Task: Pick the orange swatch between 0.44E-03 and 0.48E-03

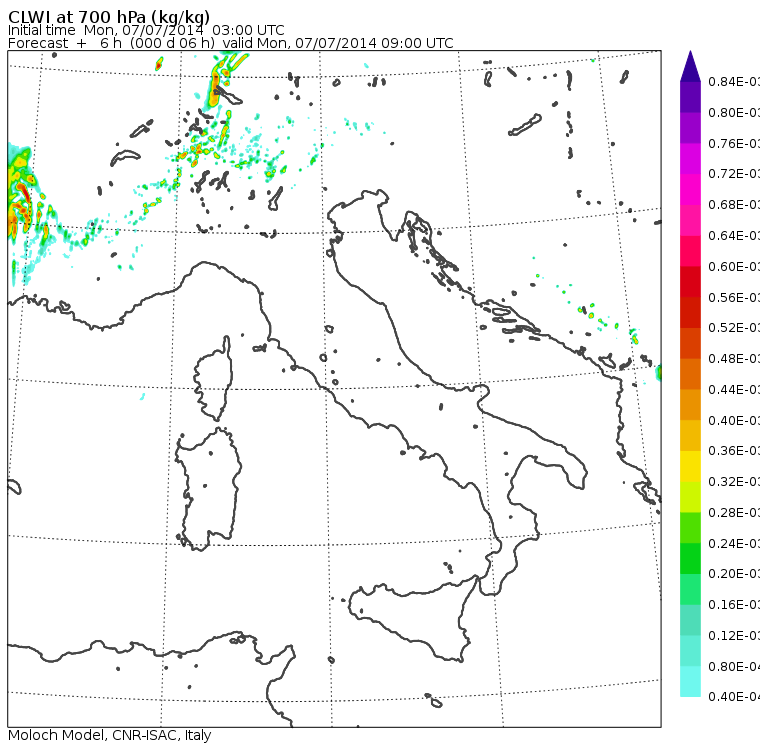Action: tap(690, 374)
